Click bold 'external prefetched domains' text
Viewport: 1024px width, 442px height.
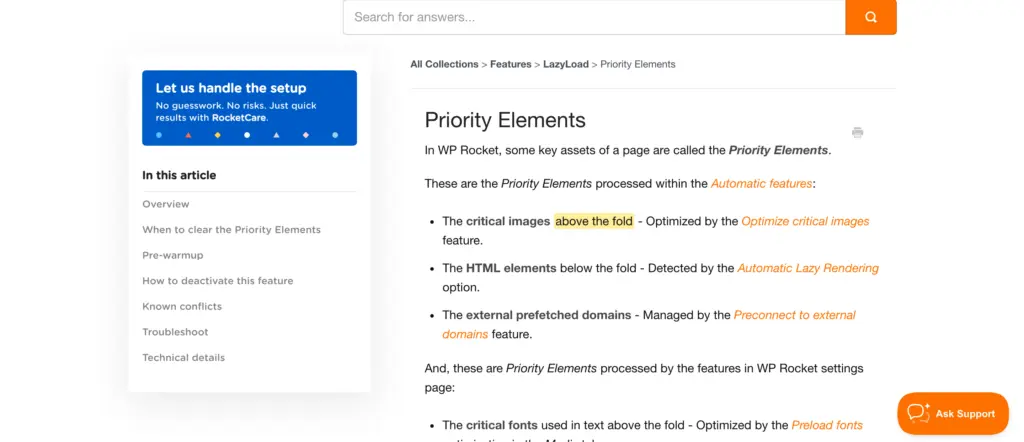pyautogui.click(x=549, y=315)
